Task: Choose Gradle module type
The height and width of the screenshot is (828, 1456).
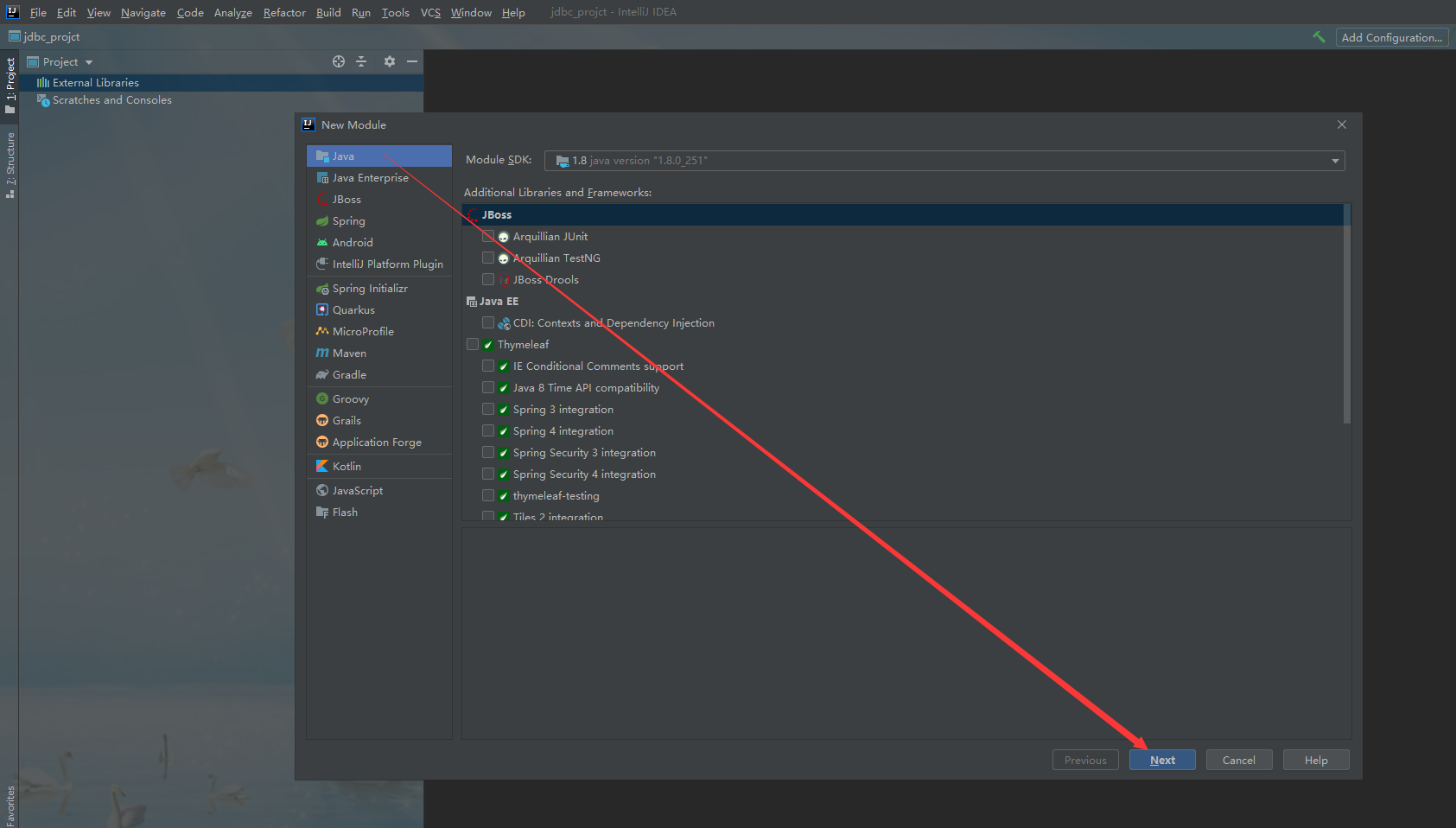Action: 379,375
